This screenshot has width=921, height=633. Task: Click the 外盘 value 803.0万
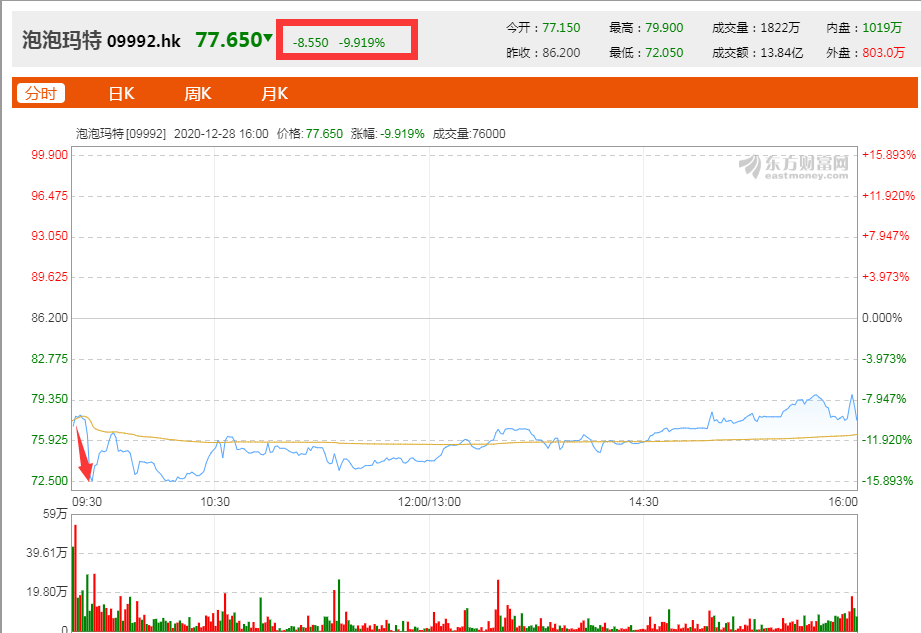point(883,53)
